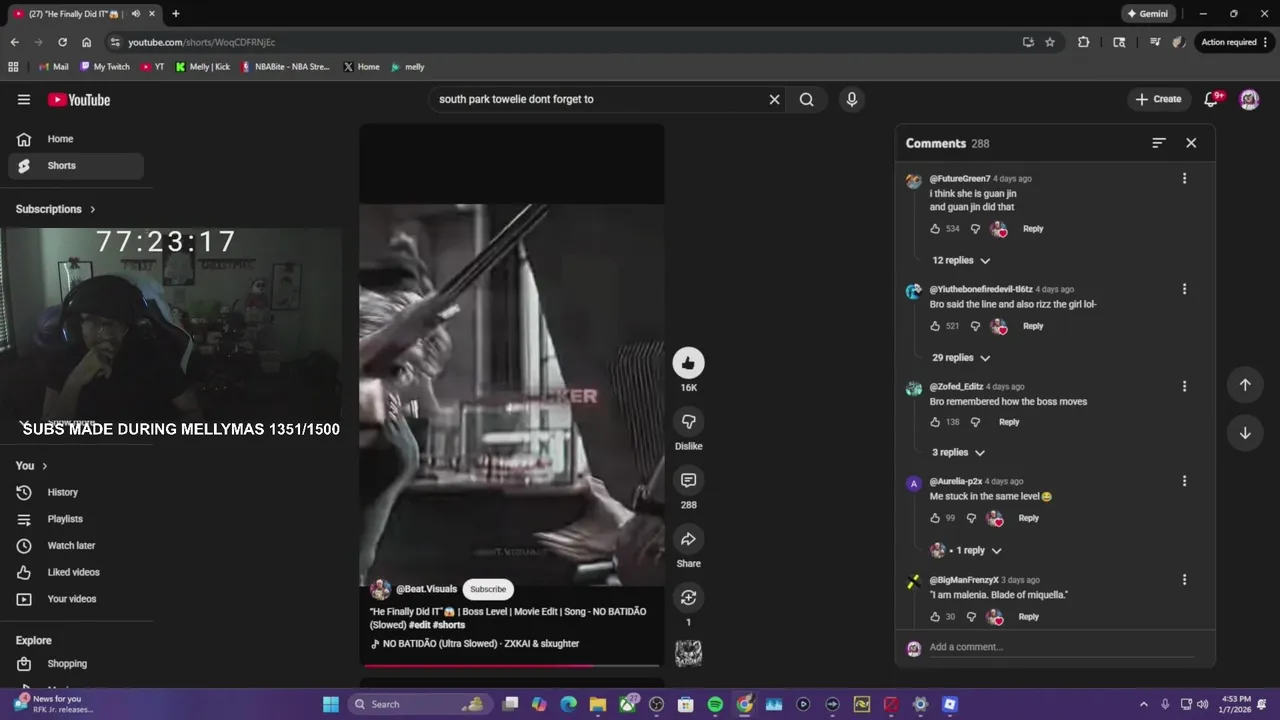Open the sound thumbnail for this short
The height and width of the screenshot is (720, 1280).
coord(688,653)
